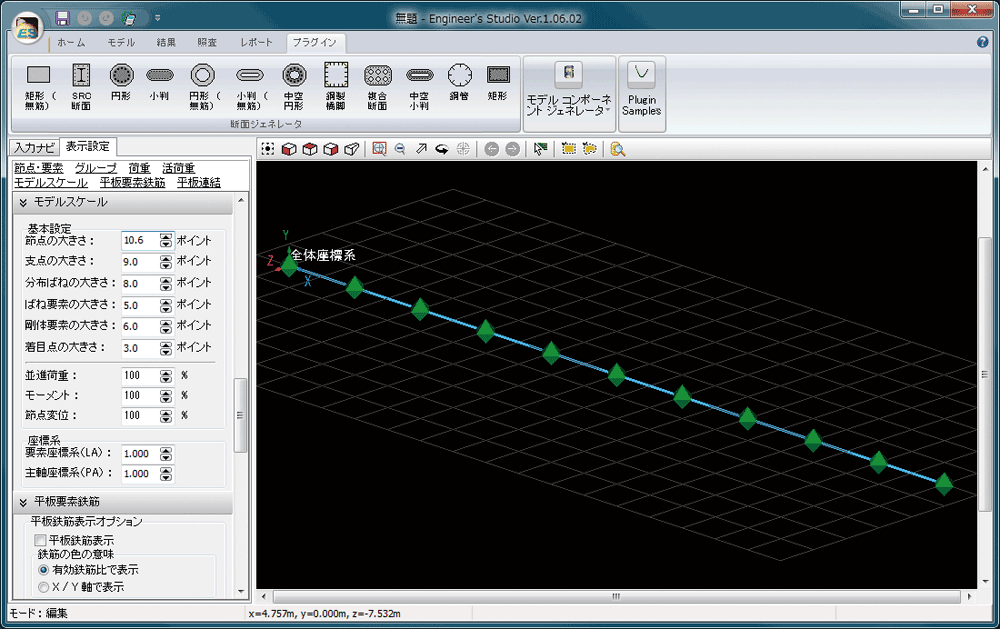
Task: Collapse the モデルスケール section
Action: pos(23,202)
